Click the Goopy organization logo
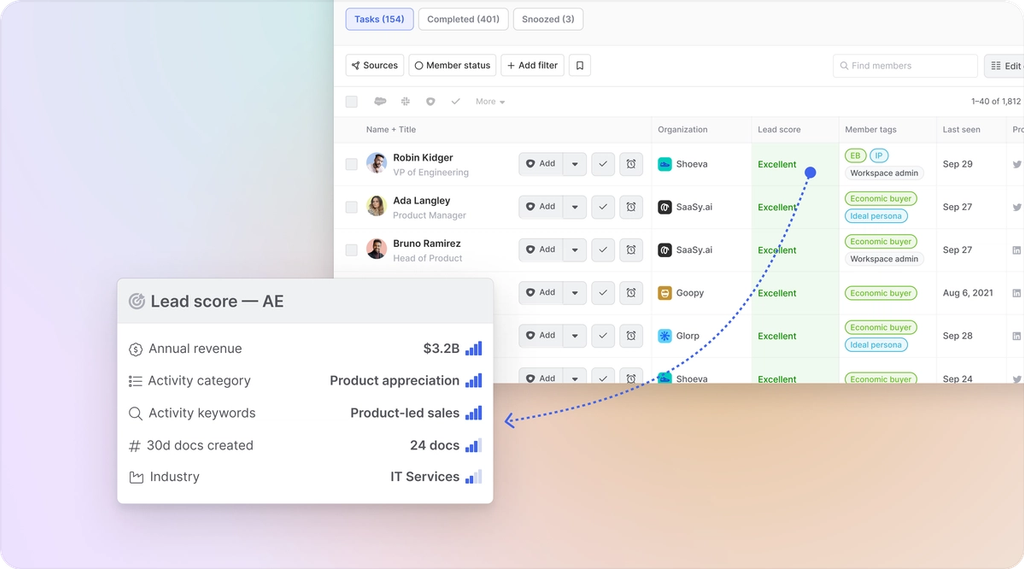 664,293
